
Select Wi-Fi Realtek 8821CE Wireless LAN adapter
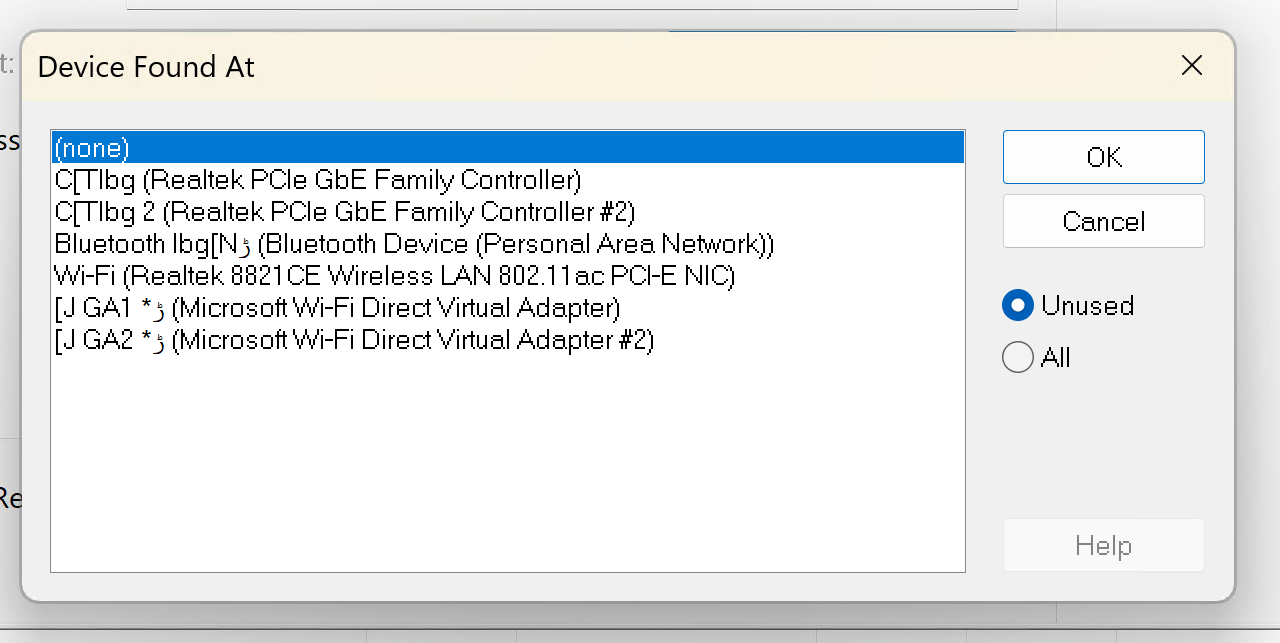395,276
